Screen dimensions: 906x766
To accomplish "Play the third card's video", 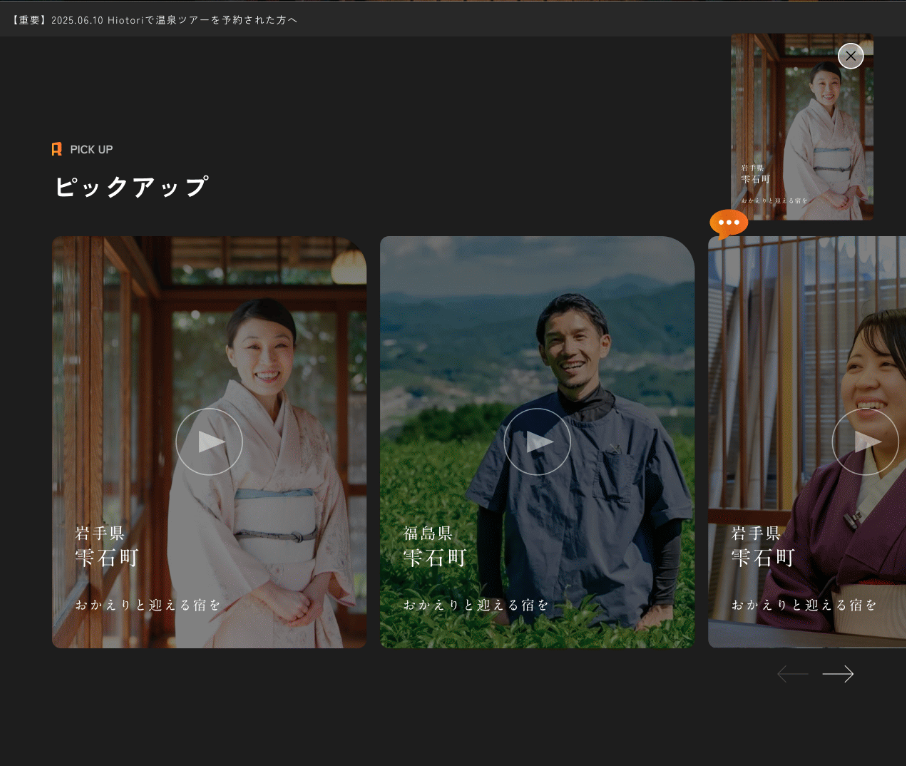I will click(864, 441).
